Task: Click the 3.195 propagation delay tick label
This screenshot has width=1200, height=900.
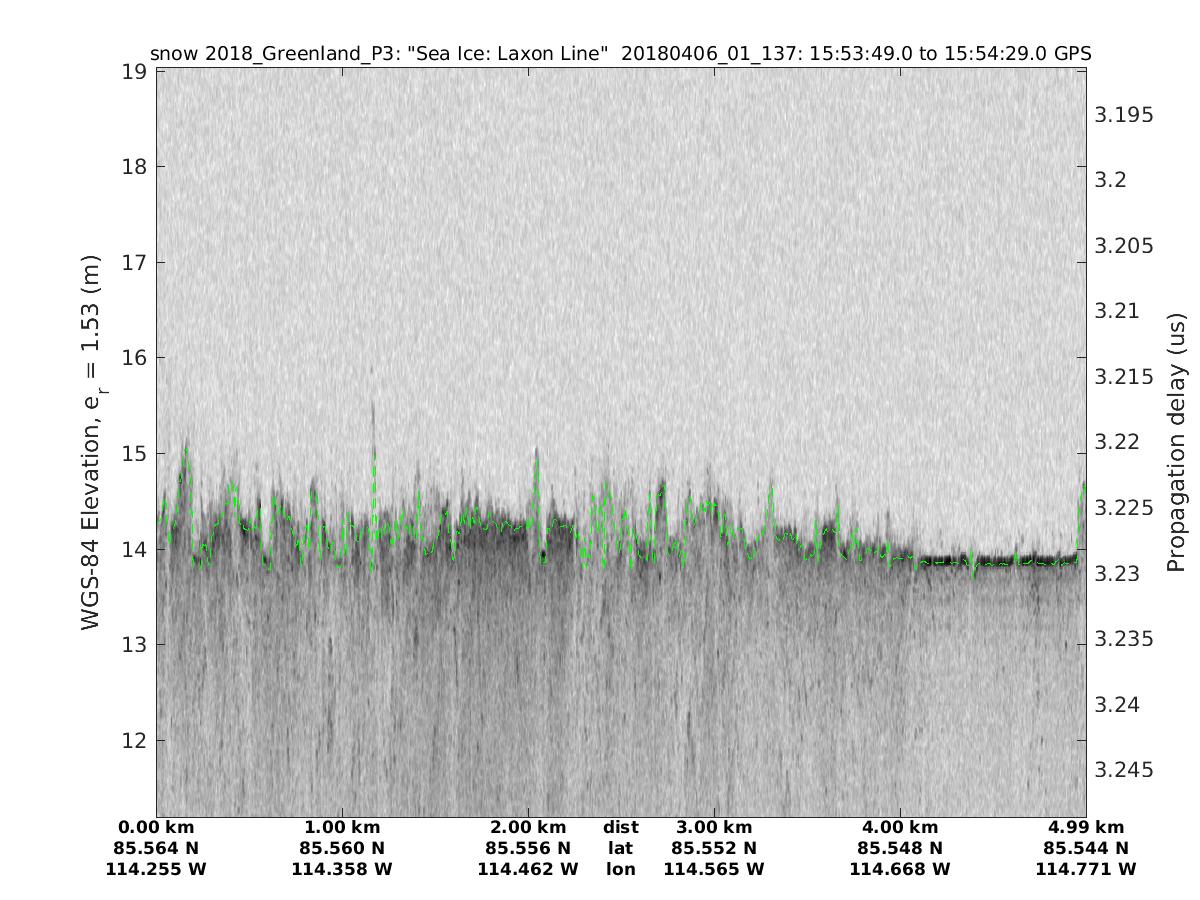Action: point(1125,115)
